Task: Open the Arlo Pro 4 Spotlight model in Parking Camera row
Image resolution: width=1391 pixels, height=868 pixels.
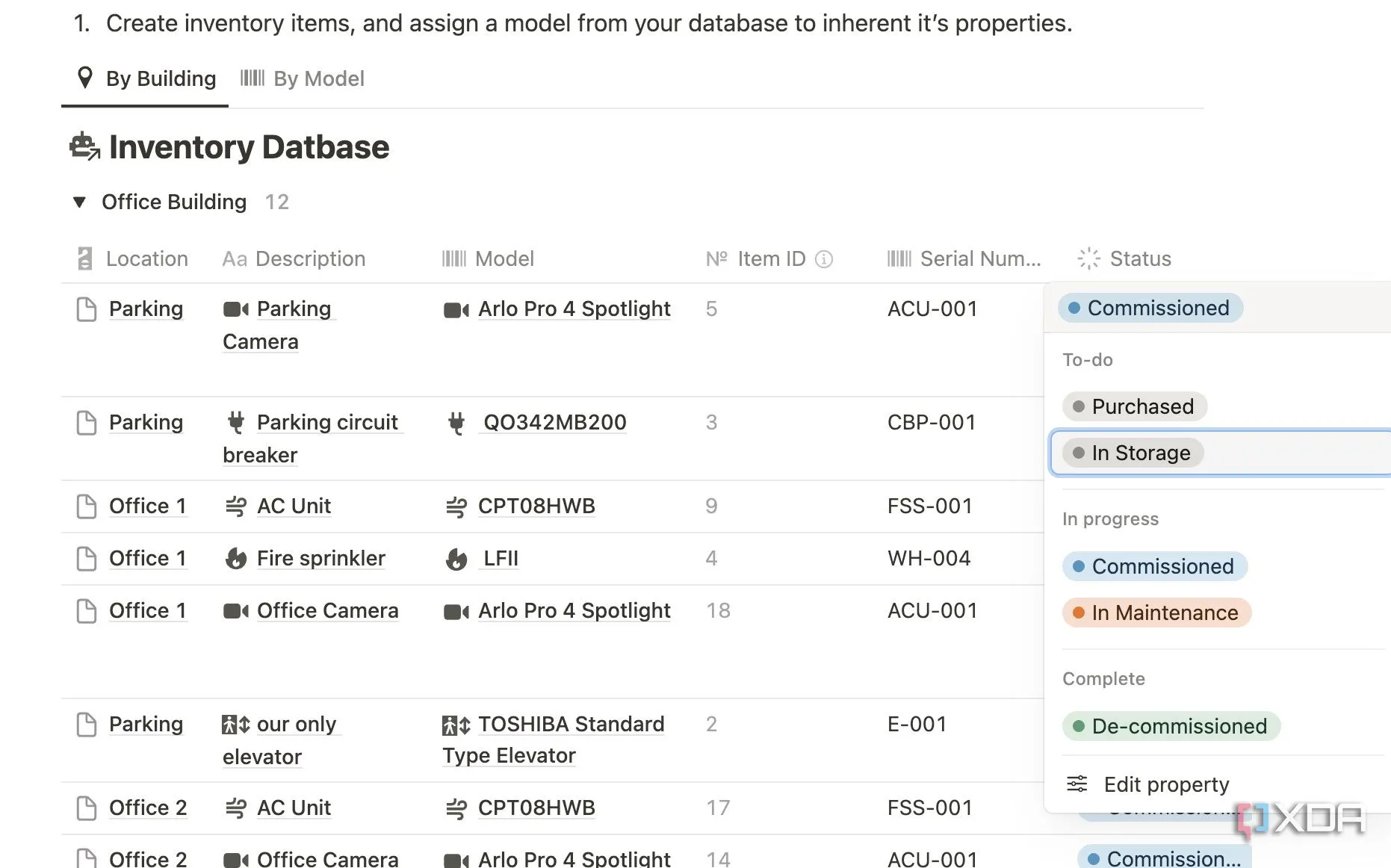Action: pos(574,309)
